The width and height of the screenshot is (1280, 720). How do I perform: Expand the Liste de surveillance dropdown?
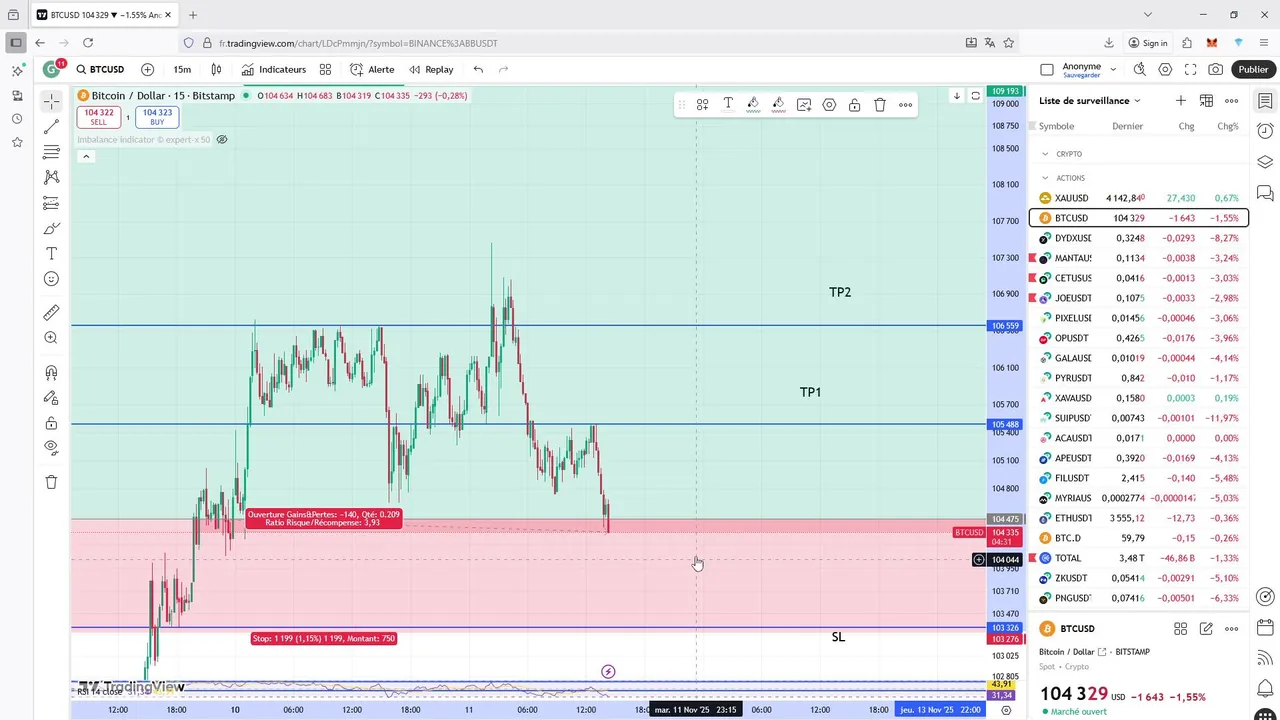point(1090,100)
